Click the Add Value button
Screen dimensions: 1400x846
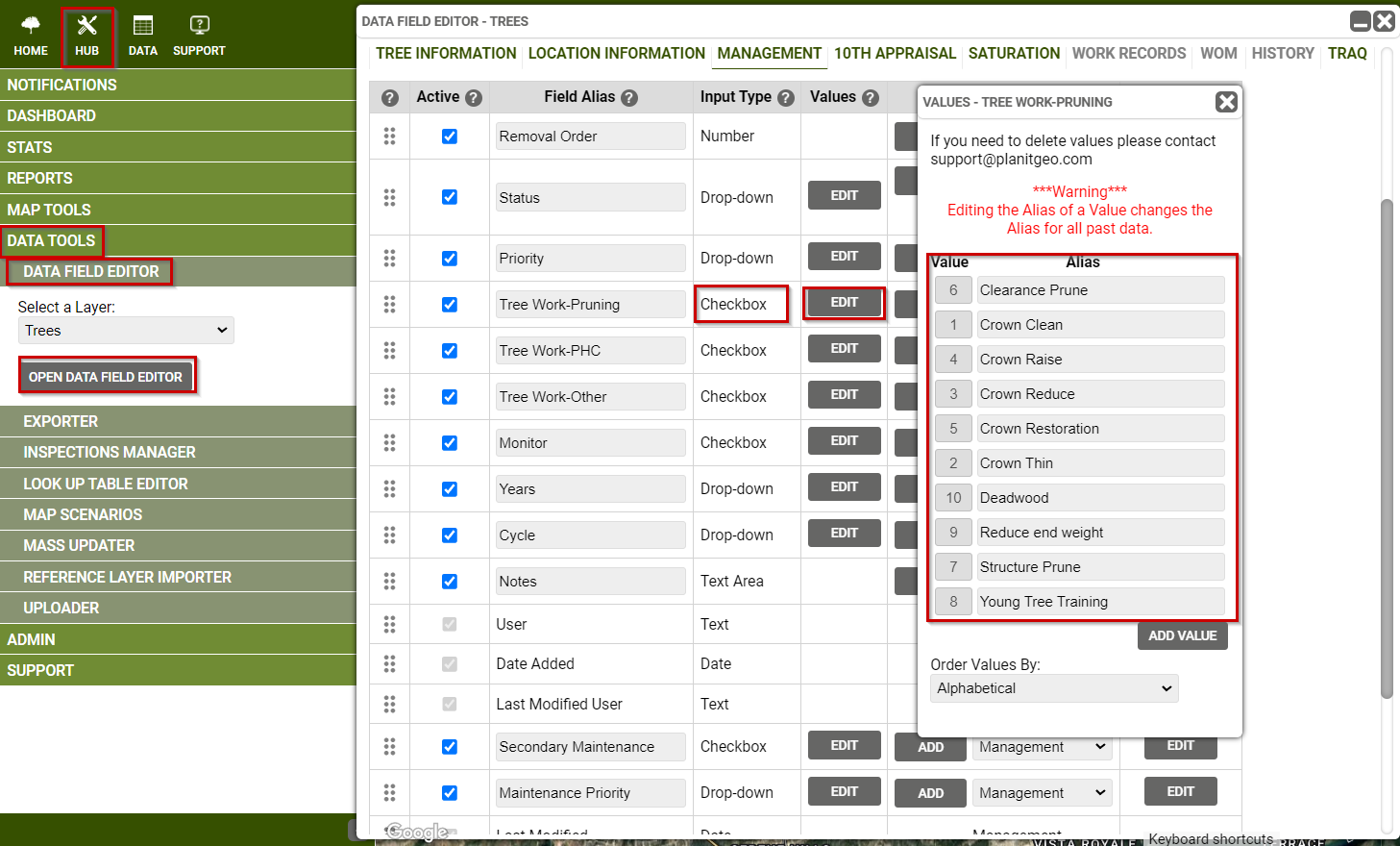coord(1182,635)
